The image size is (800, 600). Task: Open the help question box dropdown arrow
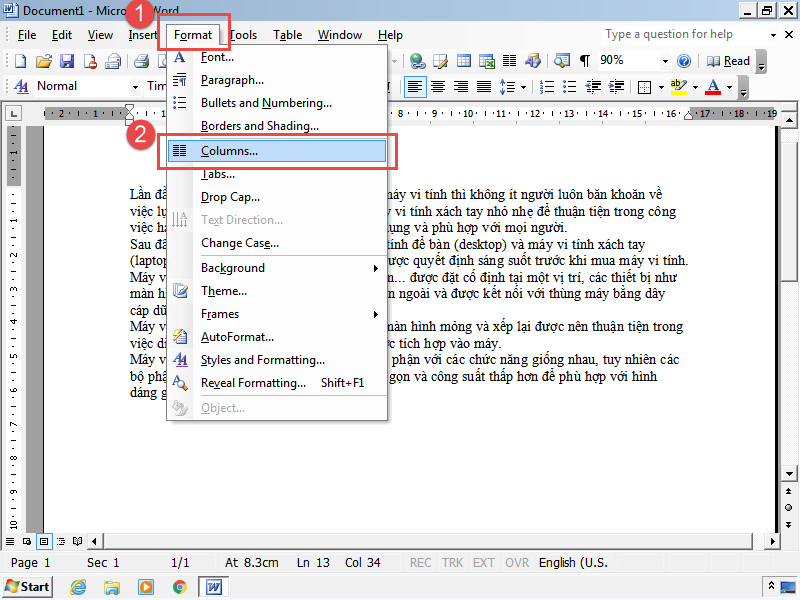point(773,35)
